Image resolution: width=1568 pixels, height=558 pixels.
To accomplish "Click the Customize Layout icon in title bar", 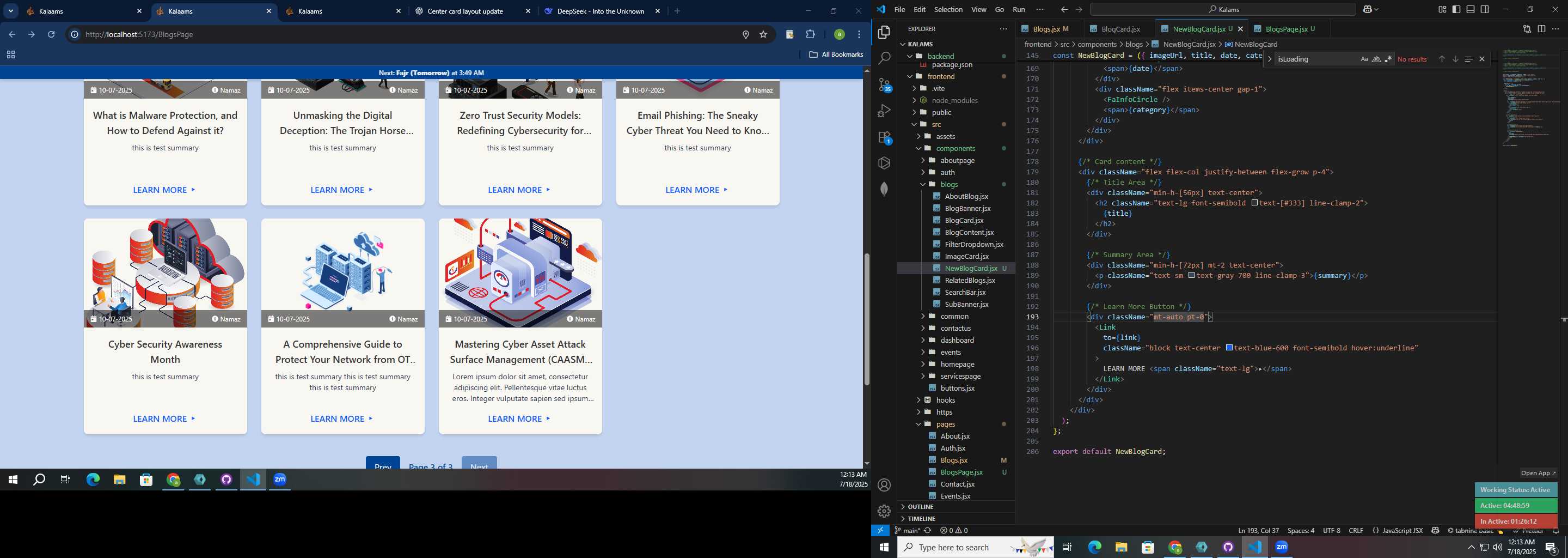I will click(x=1442, y=9).
